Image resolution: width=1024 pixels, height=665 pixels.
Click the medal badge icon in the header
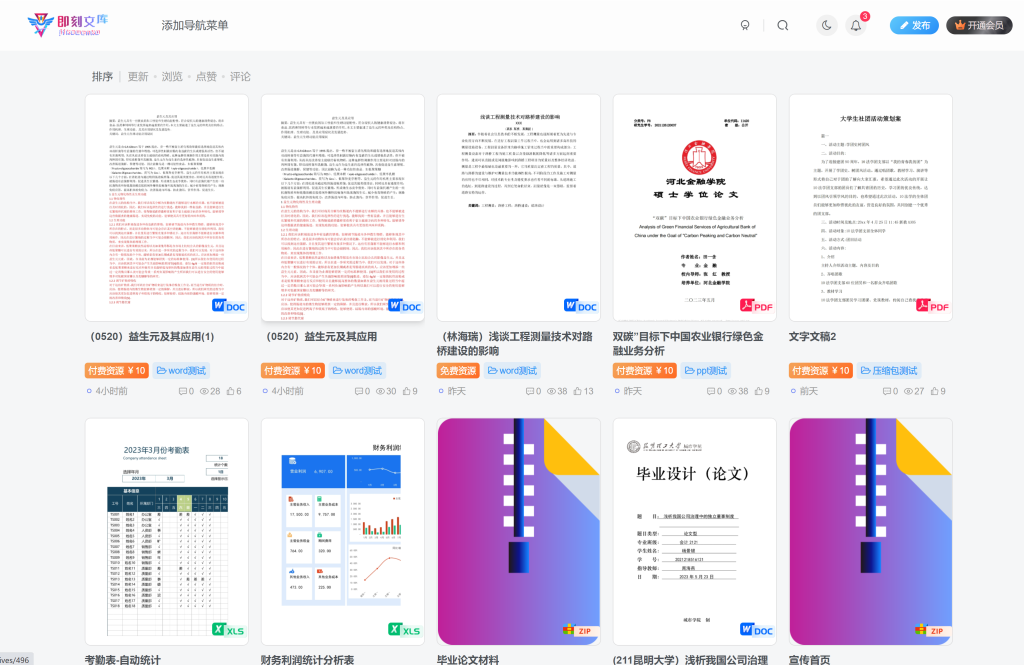[x=746, y=25]
